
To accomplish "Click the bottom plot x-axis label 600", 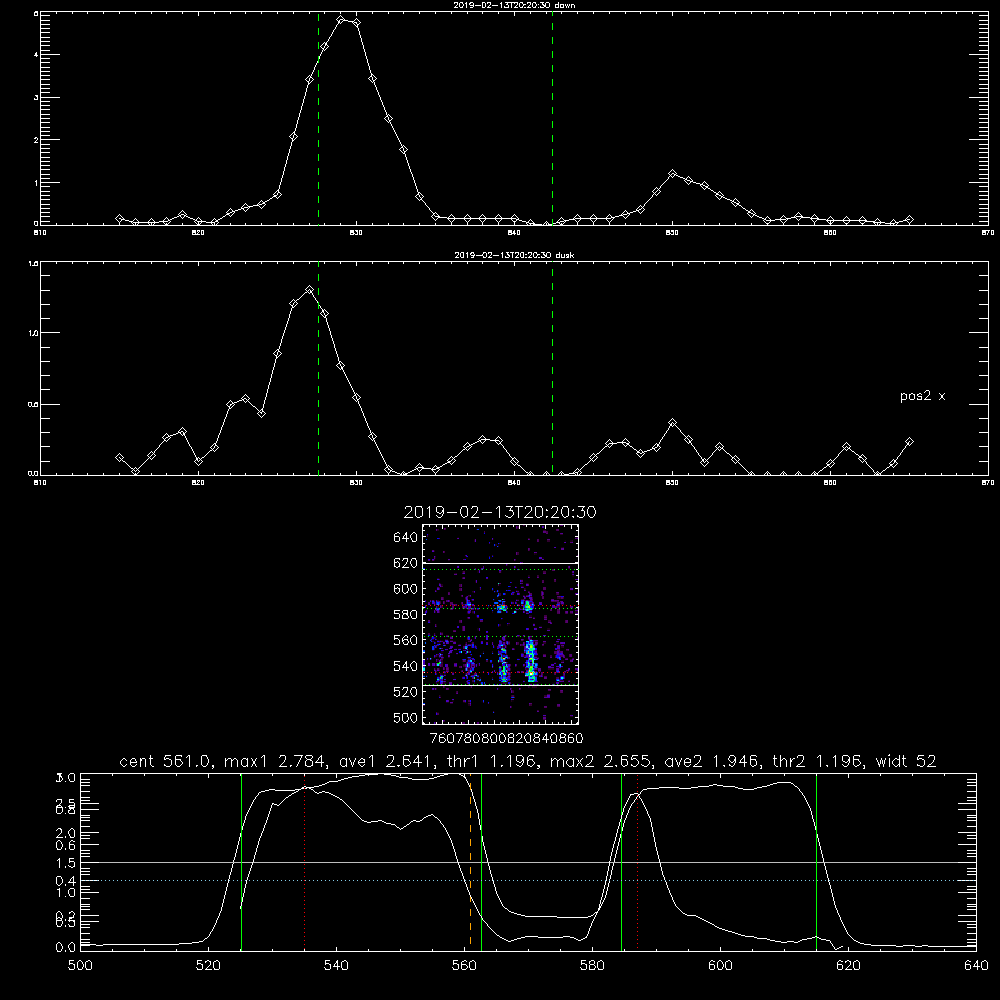I will click(x=720, y=966).
